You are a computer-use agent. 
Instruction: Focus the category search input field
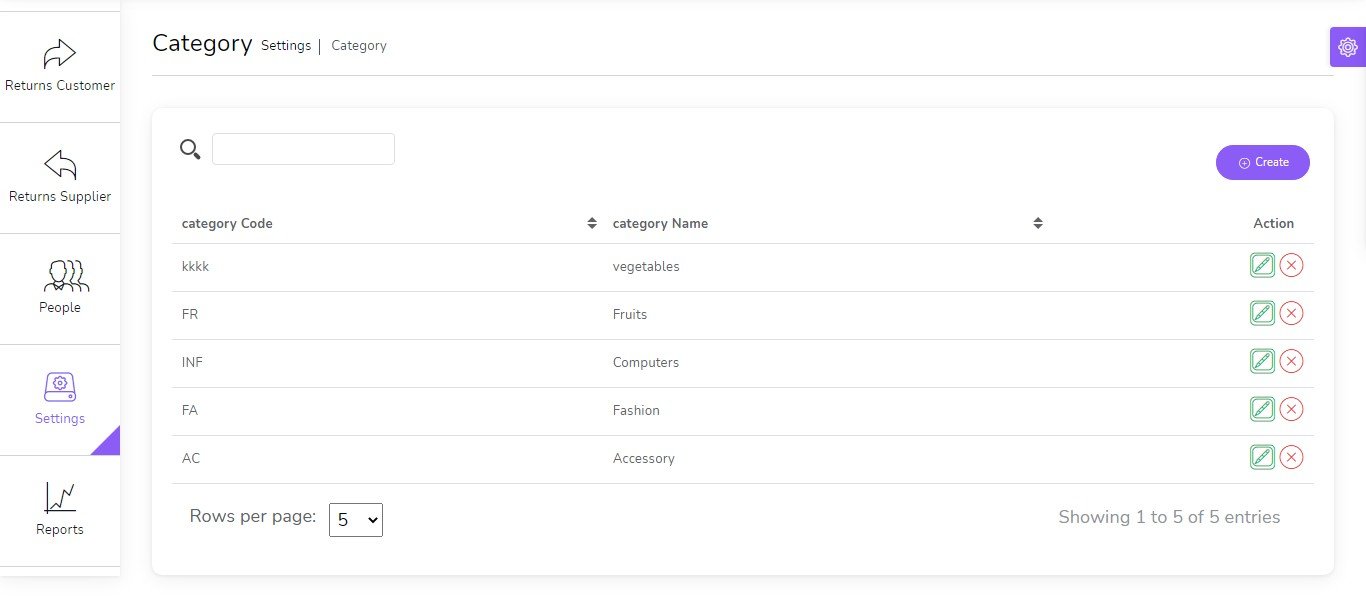pyautogui.click(x=303, y=149)
